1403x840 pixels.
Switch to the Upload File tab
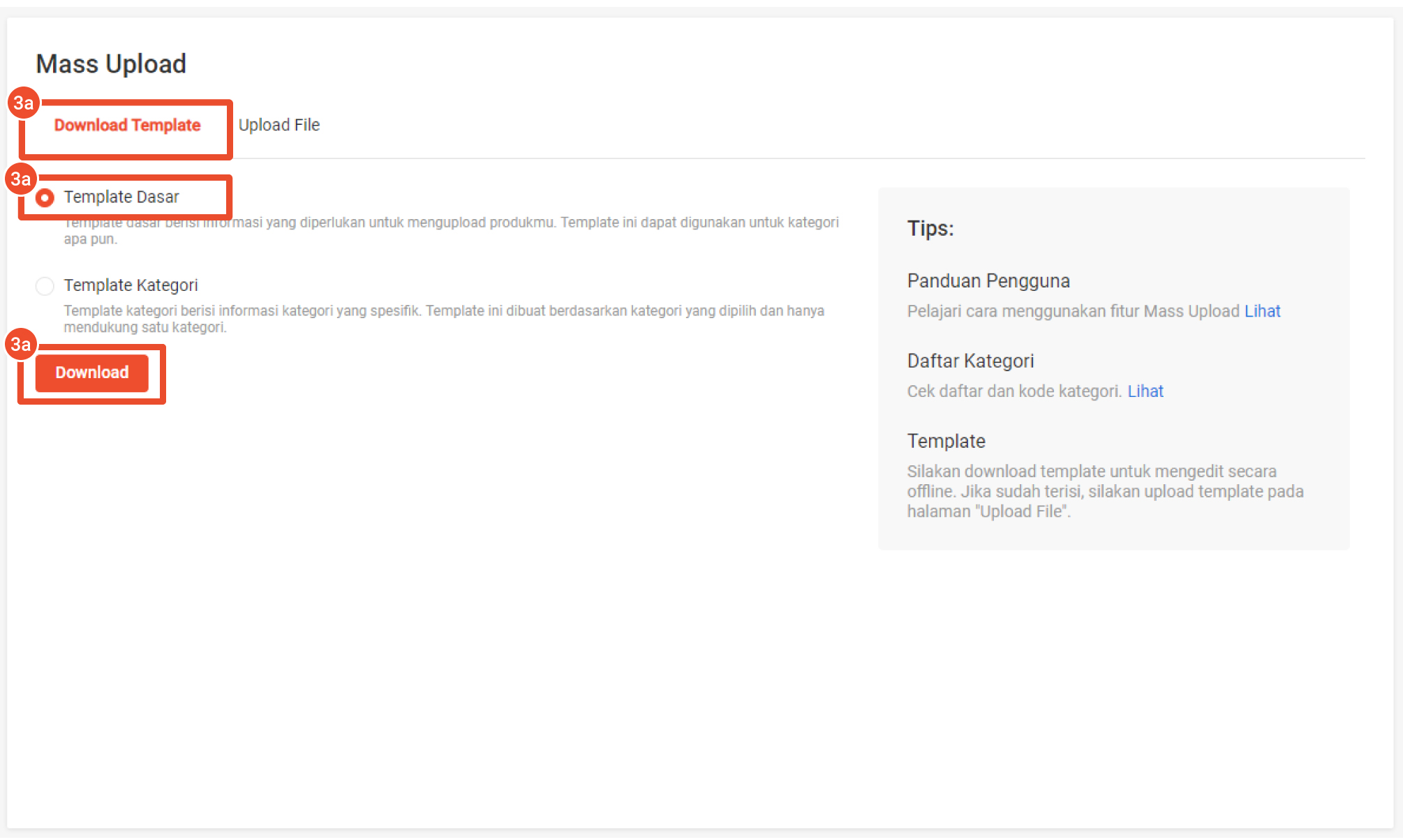[279, 126]
